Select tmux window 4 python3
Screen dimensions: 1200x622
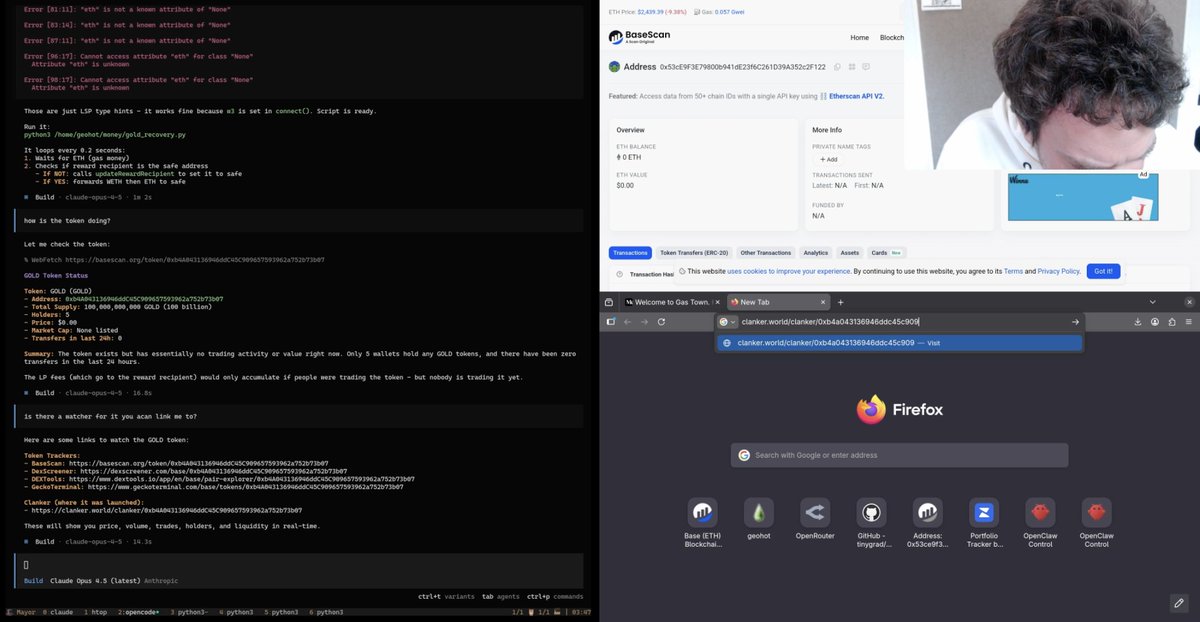tap(236, 612)
